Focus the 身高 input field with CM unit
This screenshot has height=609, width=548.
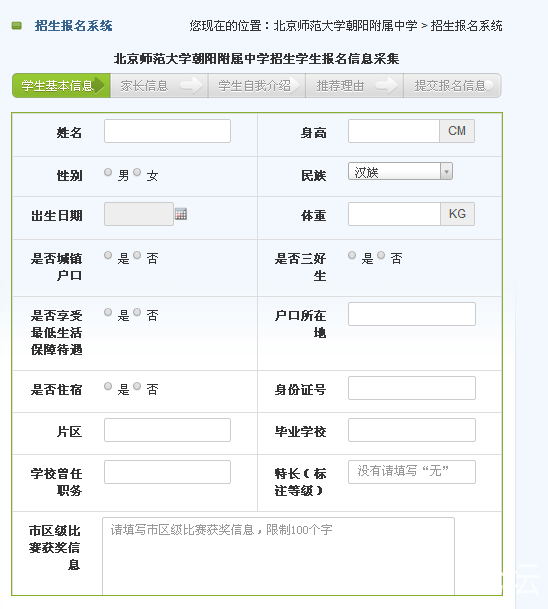(394, 131)
